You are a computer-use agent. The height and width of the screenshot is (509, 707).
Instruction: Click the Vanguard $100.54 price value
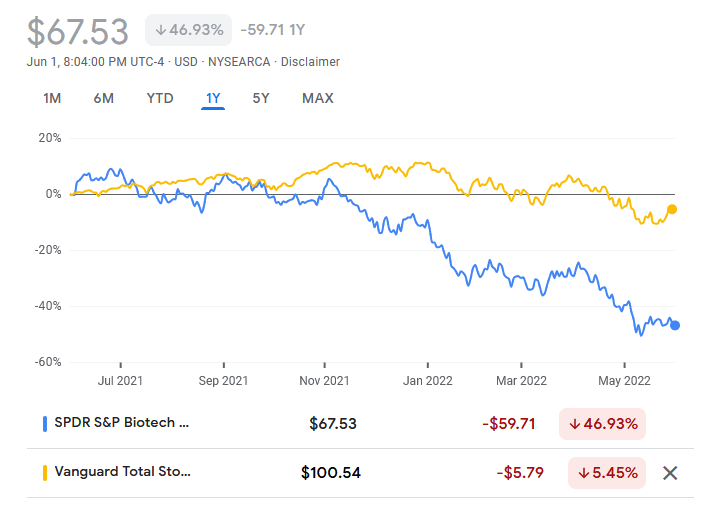click(x=330, y=473)
